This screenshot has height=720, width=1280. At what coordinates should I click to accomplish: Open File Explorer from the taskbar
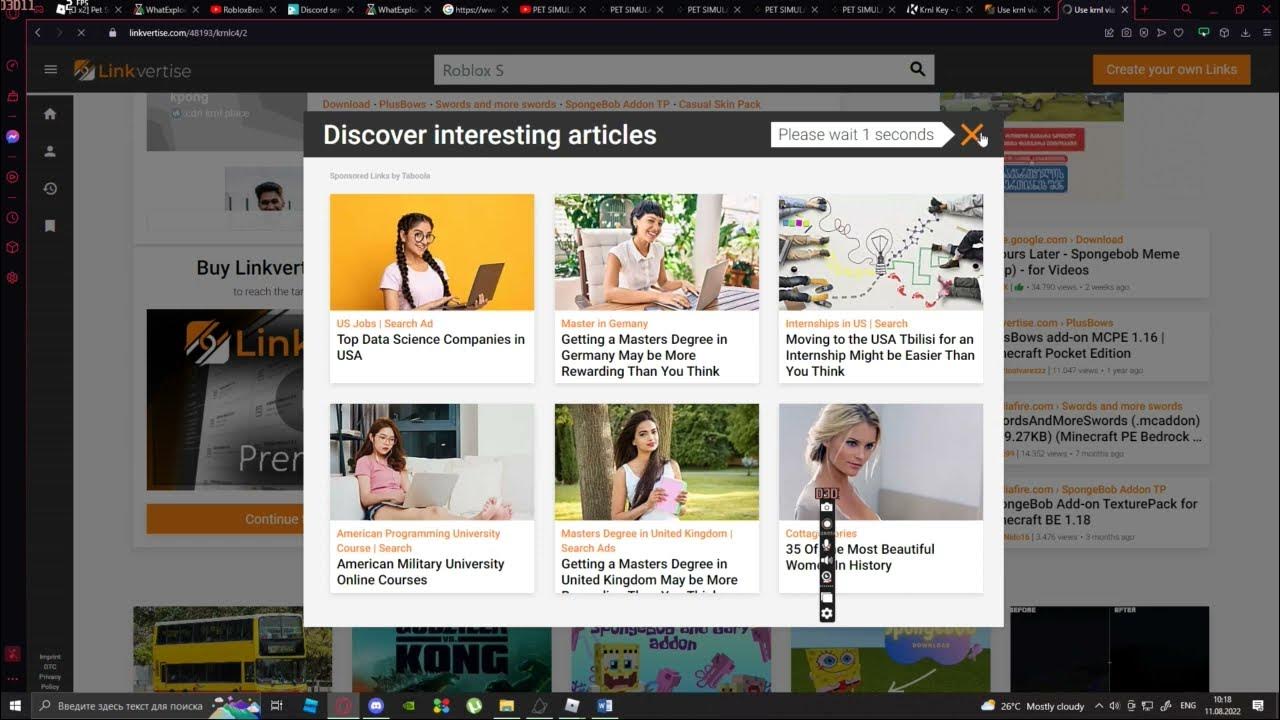[x=506, y=706]
